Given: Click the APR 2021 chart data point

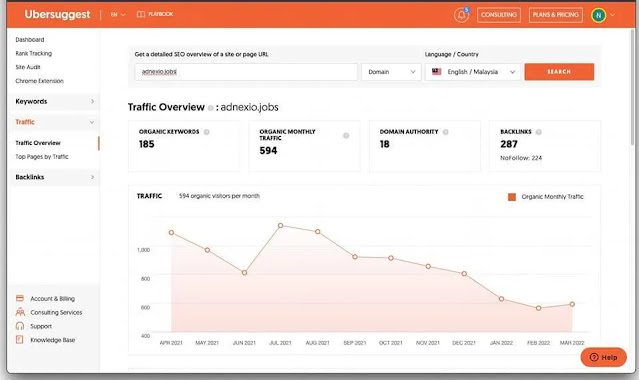Looking at the screenshot, I should pos(171,232).
